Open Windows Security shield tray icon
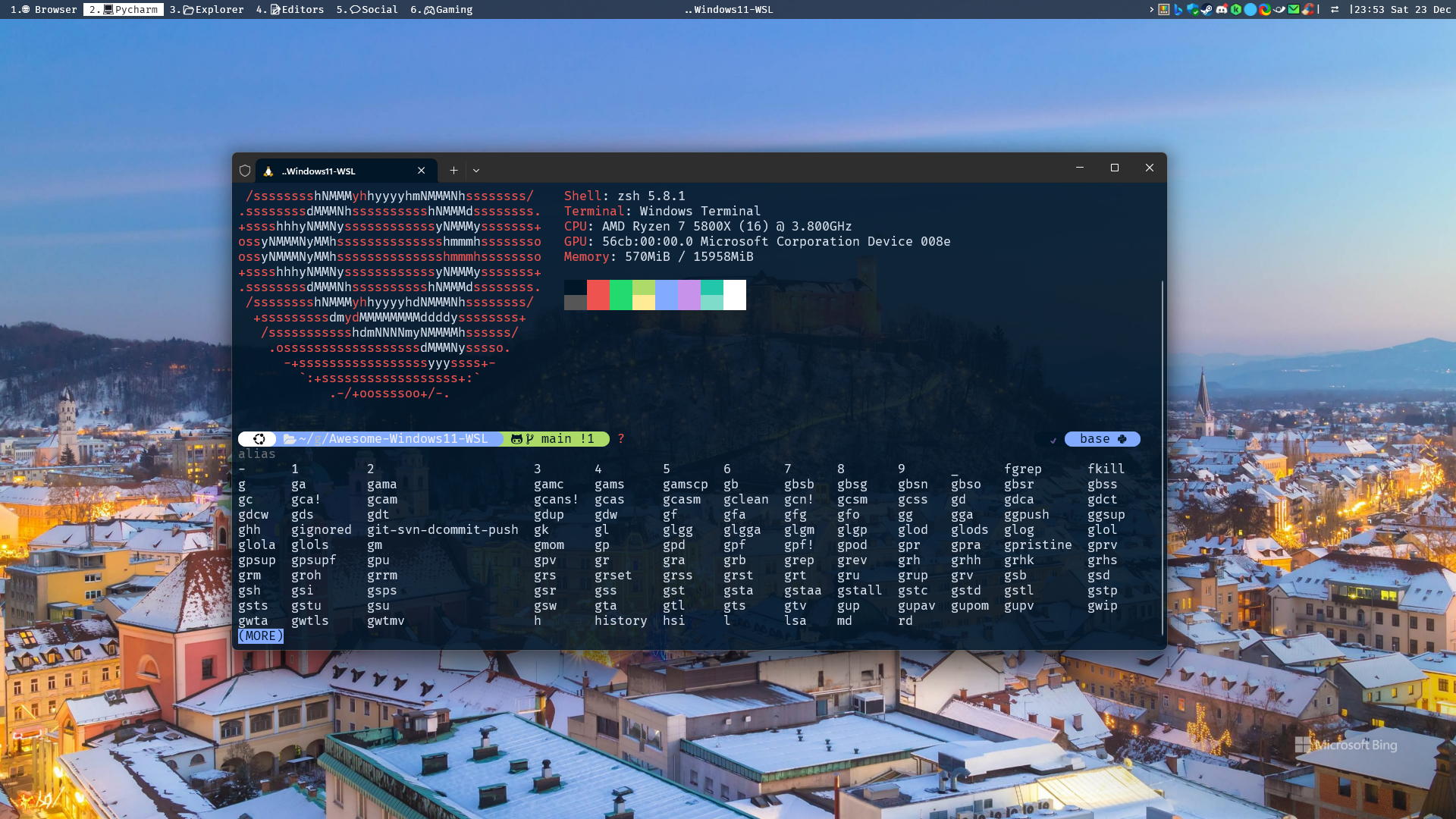 tap(1193, 10)
